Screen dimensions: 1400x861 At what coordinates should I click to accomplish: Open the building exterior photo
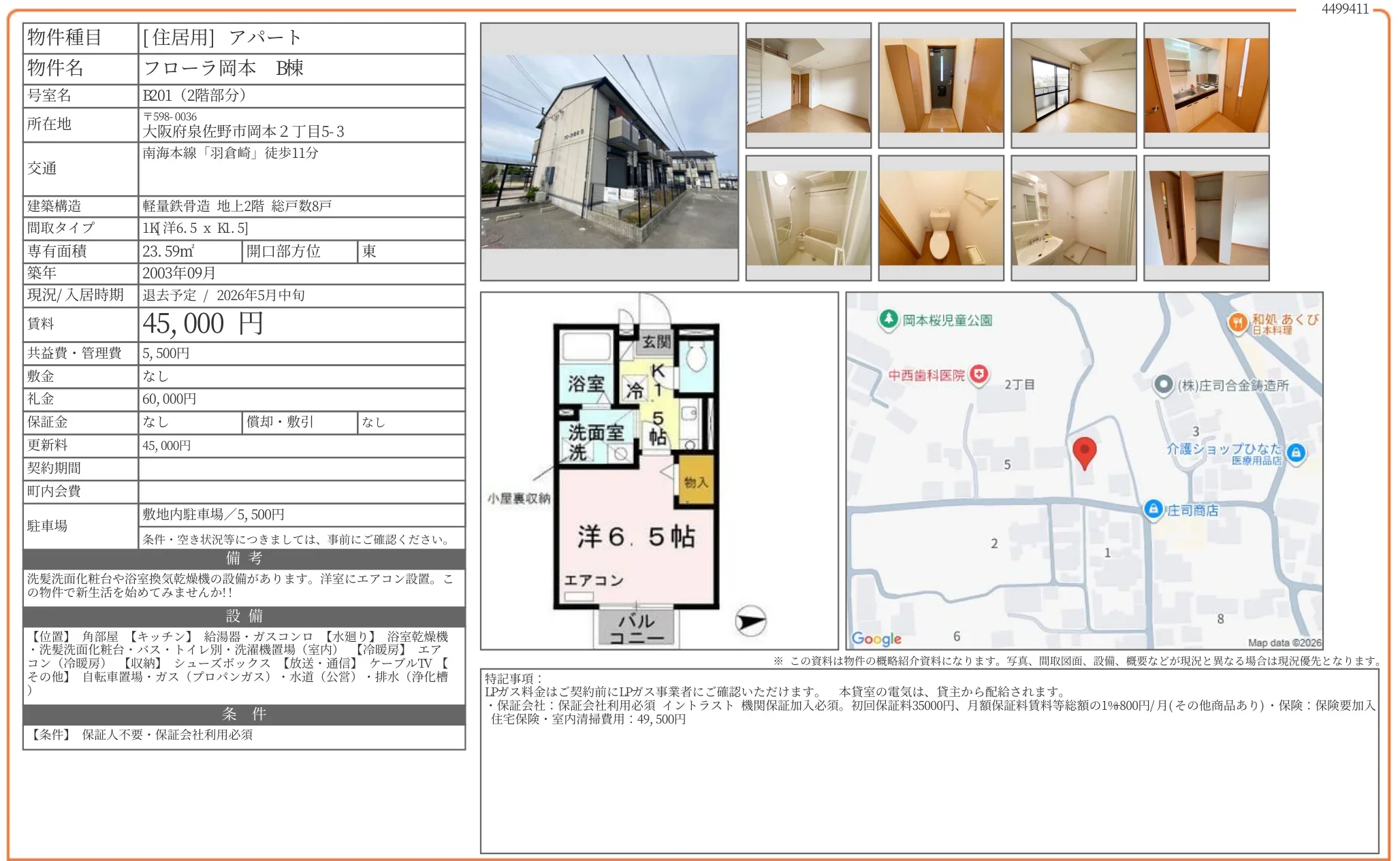pos(609,152)
